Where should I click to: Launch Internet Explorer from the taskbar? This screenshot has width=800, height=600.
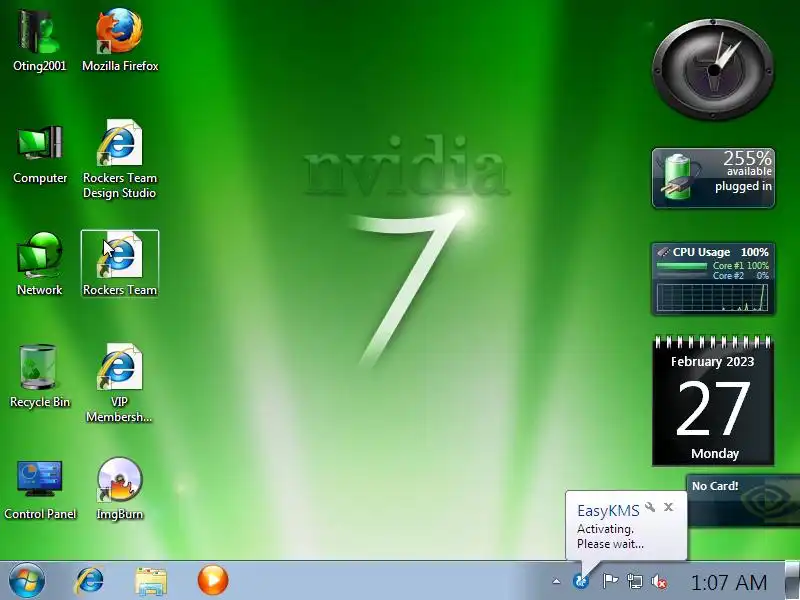(89, 581)
